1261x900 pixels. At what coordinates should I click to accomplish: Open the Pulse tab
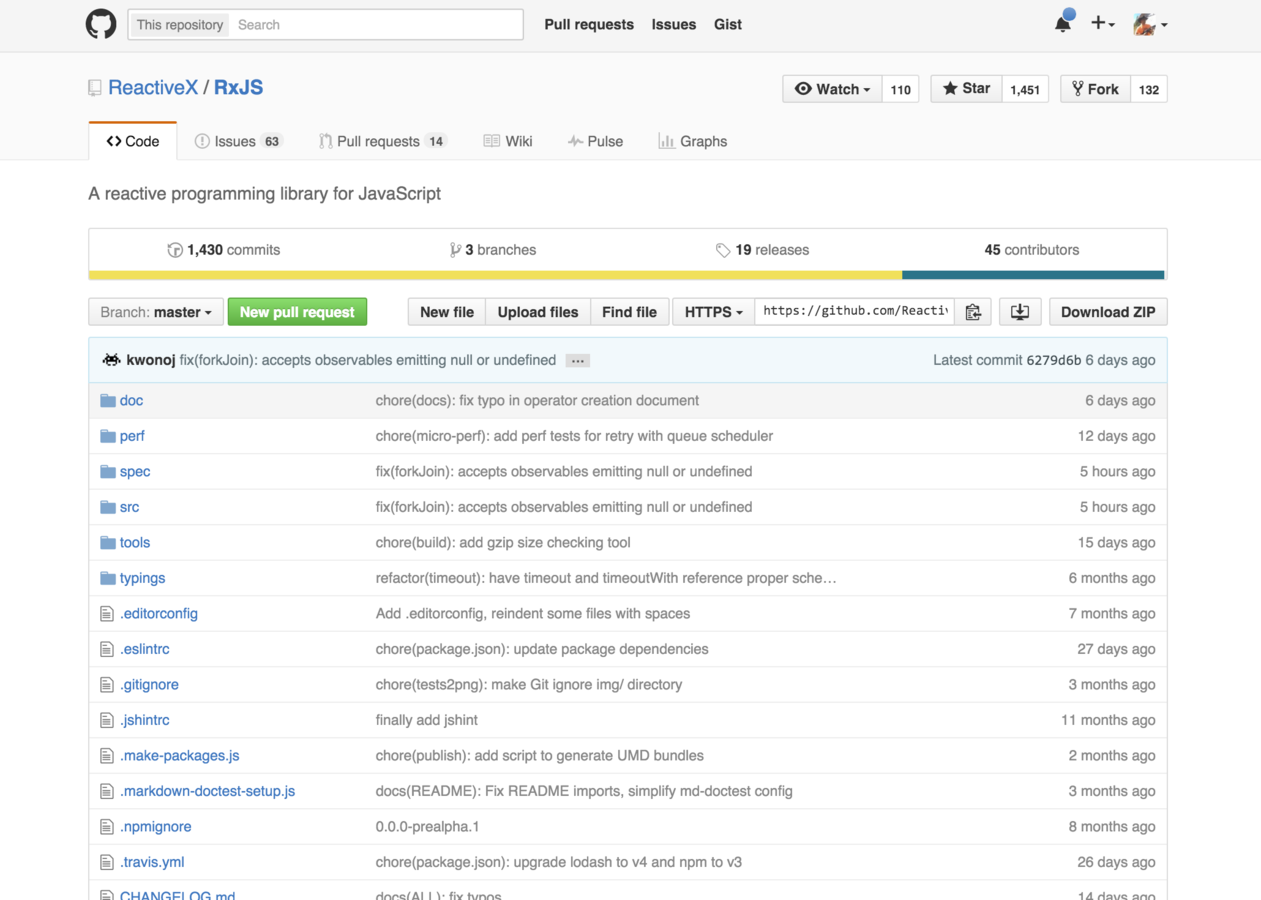point(595,142)
